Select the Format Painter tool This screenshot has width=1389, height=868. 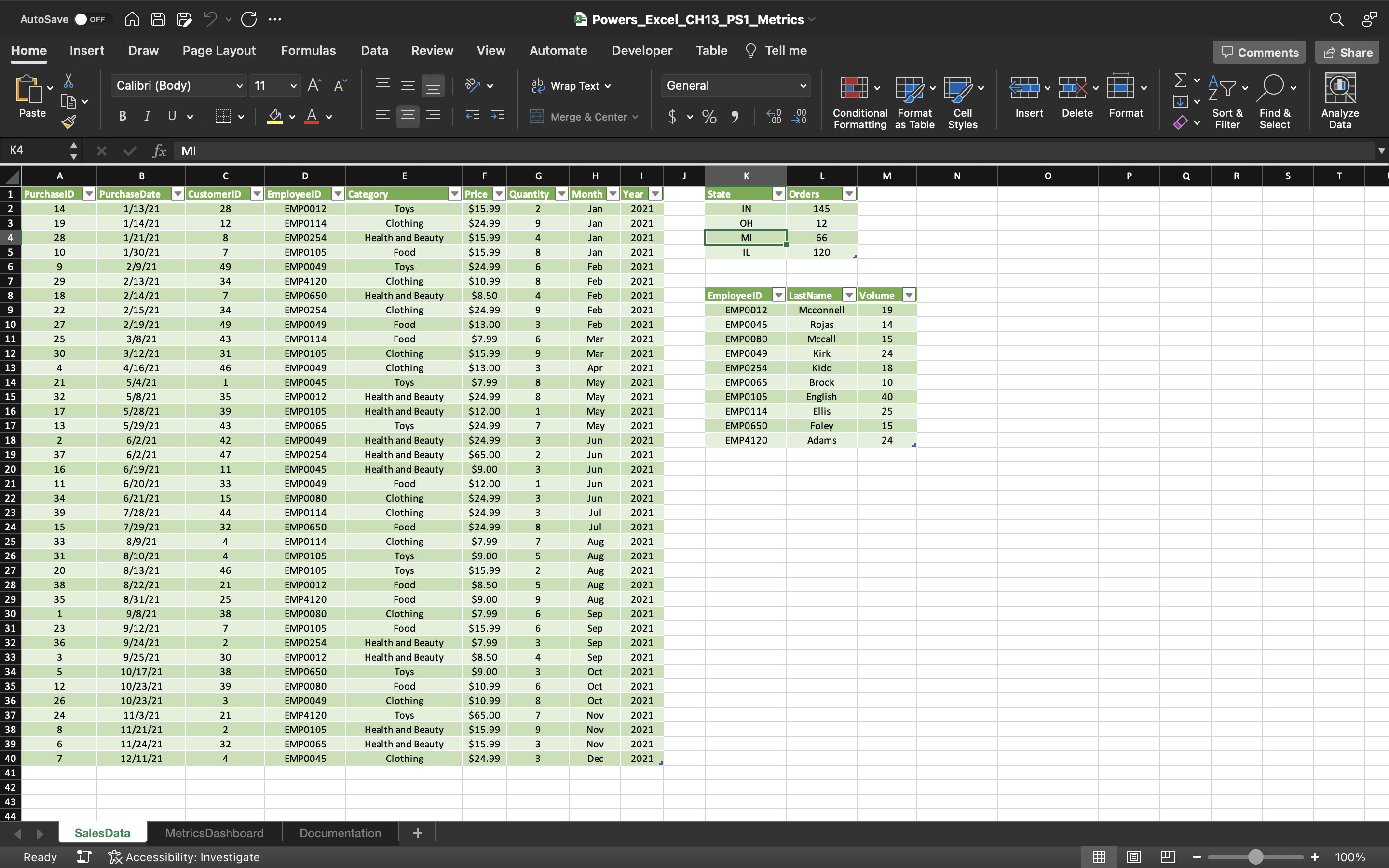pos(69,121)
